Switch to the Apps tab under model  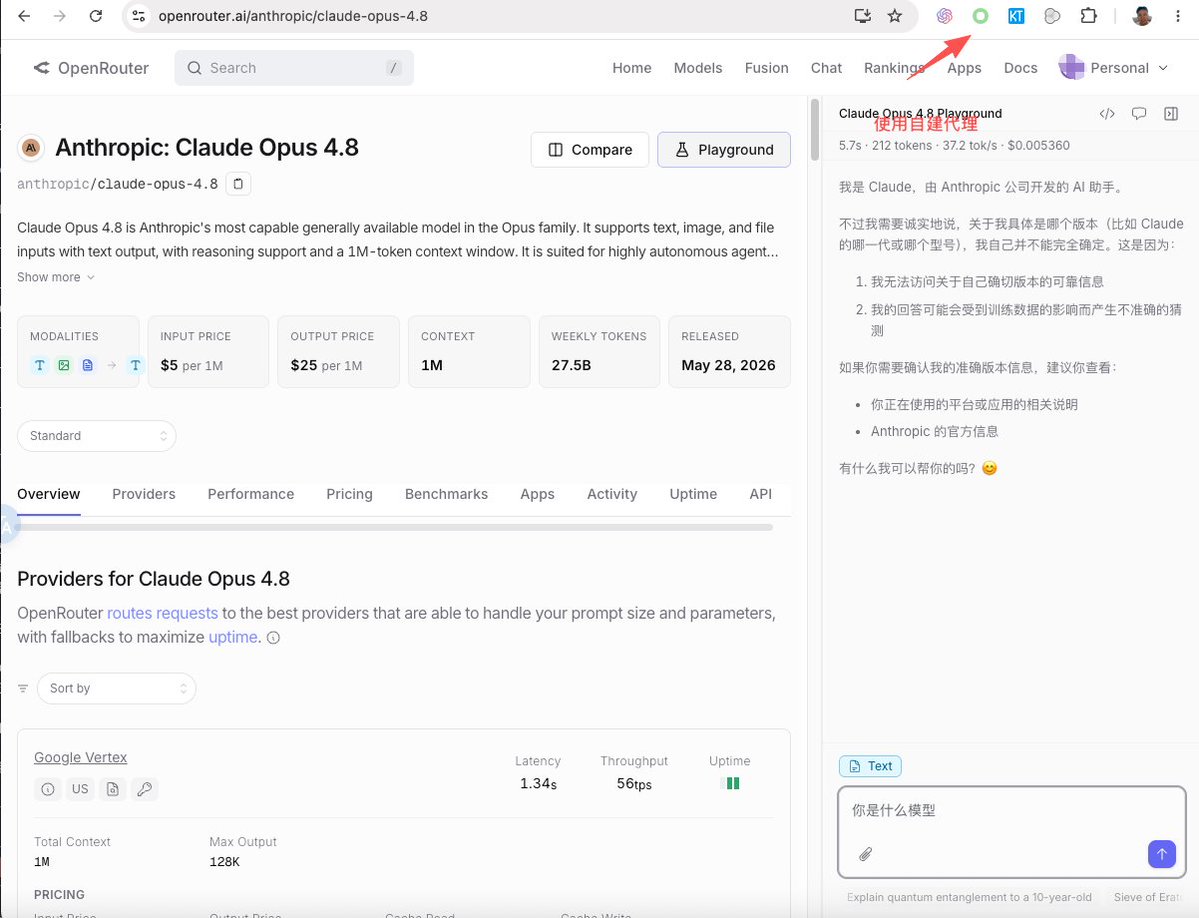pos(538,494)
